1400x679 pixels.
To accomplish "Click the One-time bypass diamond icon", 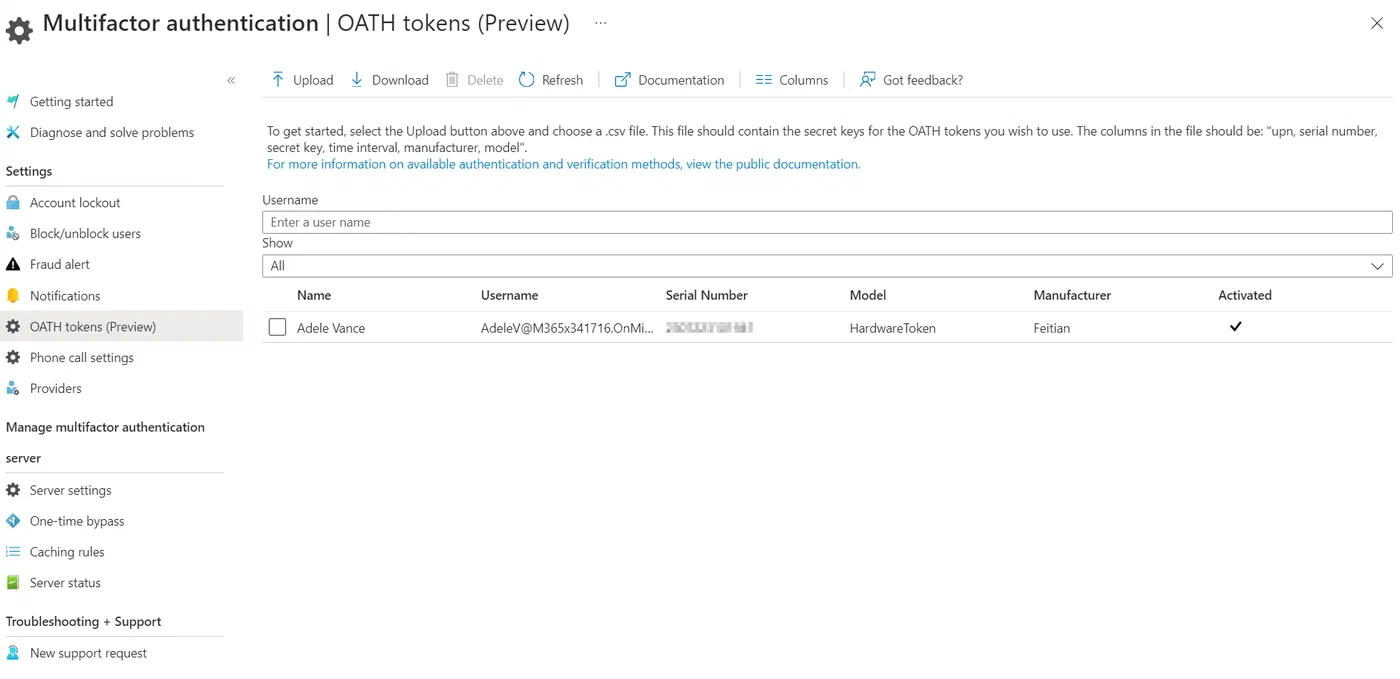I will [13, 521].
